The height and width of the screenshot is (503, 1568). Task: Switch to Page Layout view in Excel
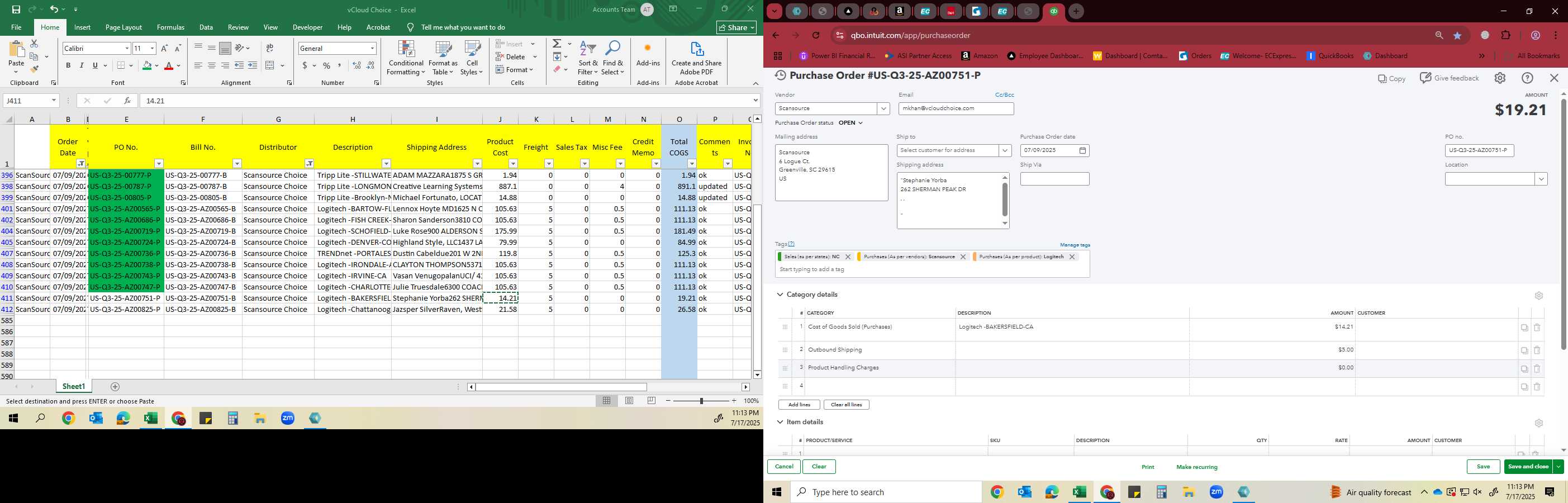point(629,401)
